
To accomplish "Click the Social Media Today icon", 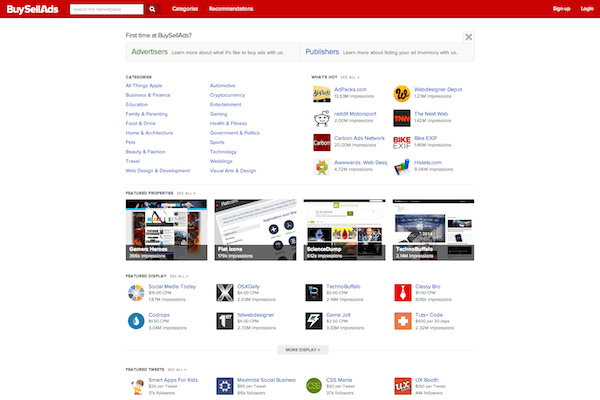I will [136, 293].
